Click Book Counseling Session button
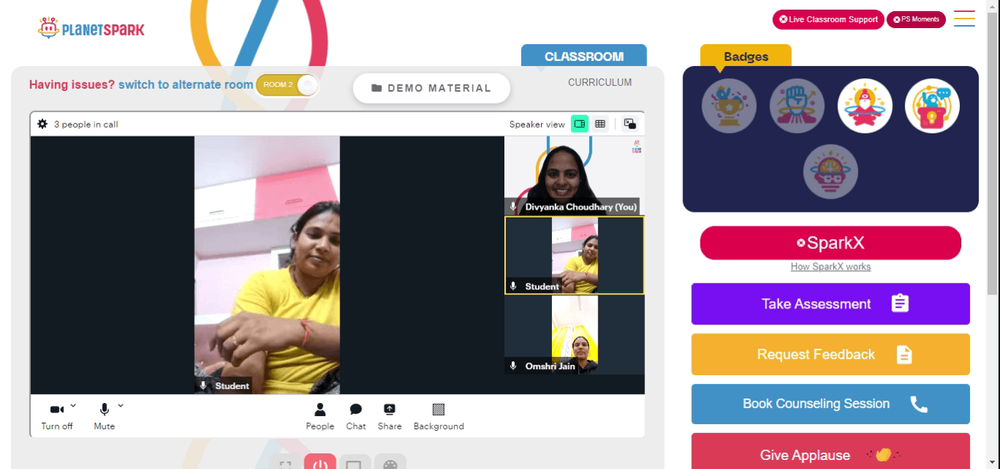Screen dimensions: 1000x469 [830, 404]
